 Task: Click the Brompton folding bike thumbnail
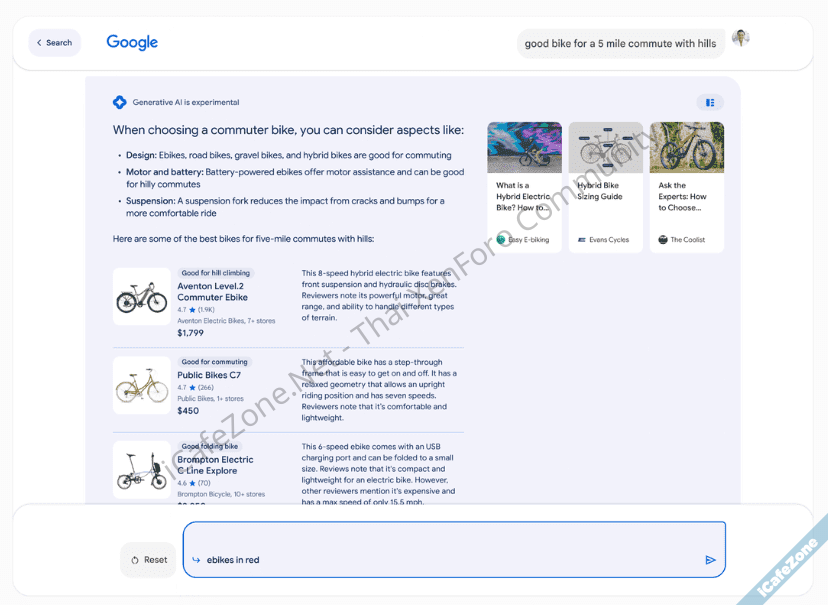141,470
